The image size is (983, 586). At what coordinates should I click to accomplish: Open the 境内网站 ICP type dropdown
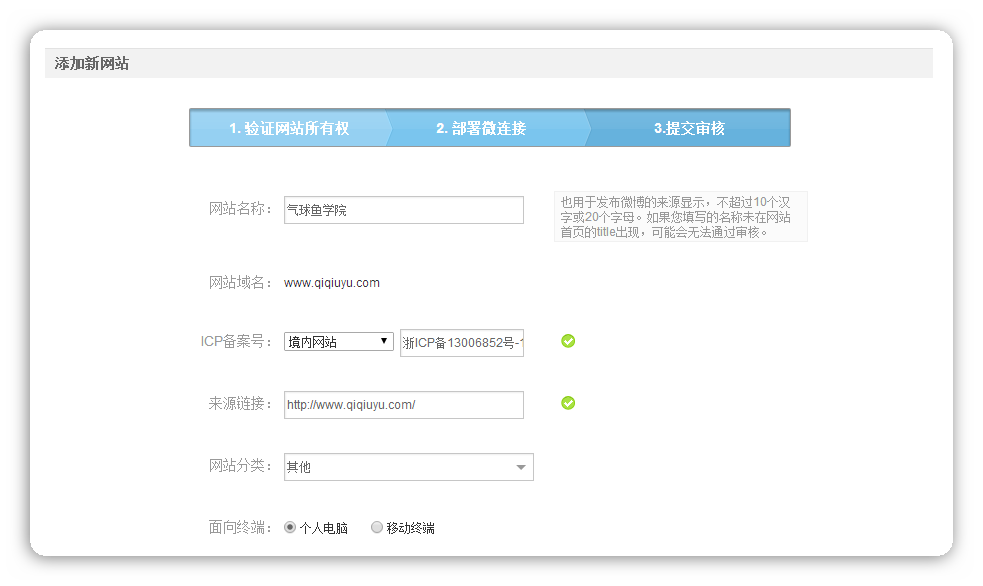(x=338, y=341)
